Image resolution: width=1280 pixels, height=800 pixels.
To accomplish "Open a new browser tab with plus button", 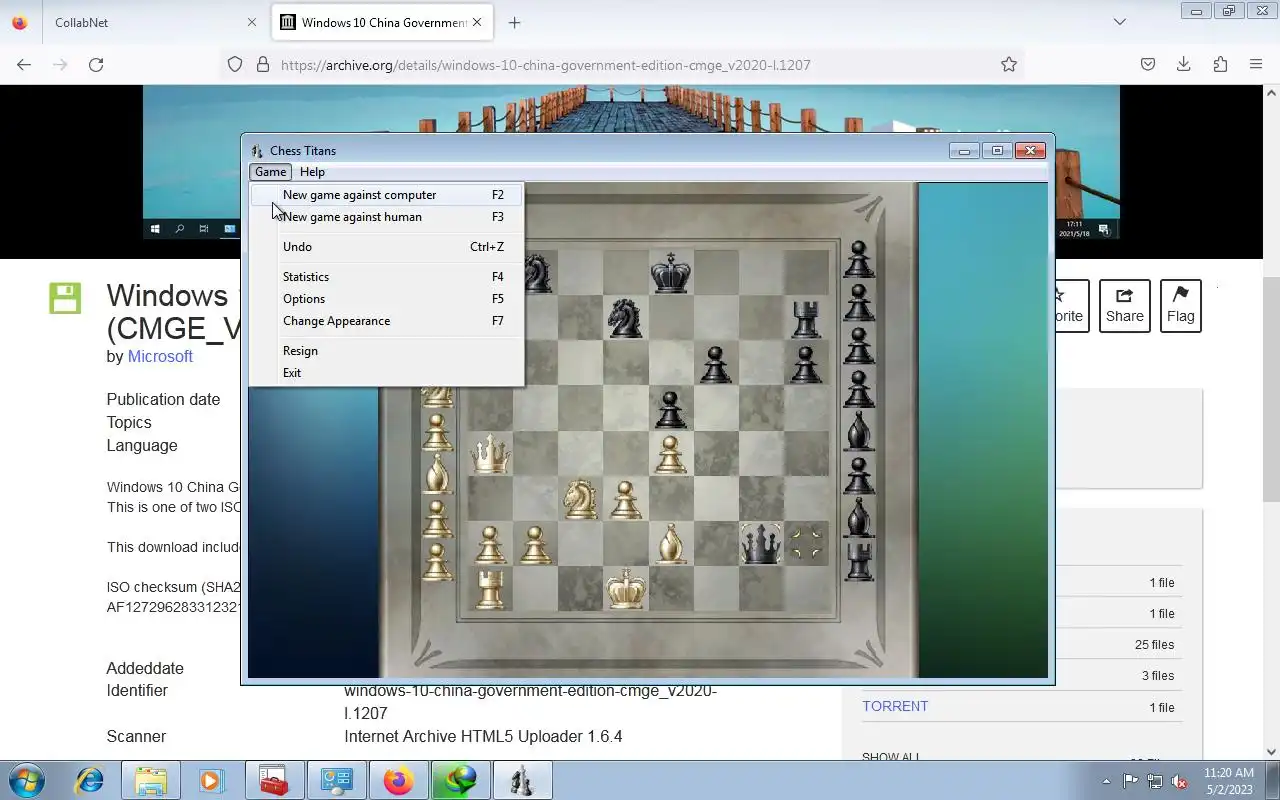I will point(514,22).
